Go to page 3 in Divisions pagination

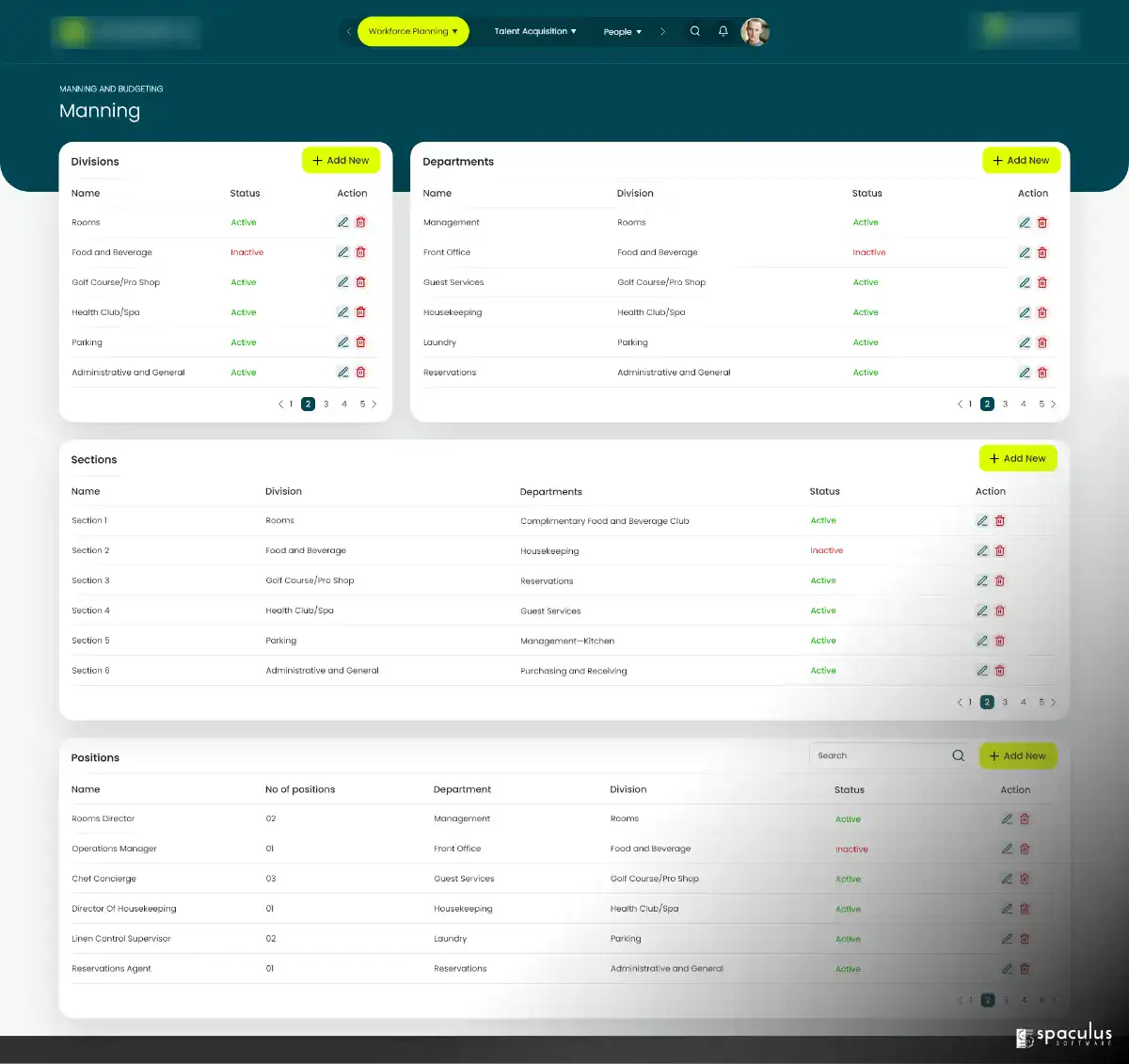pyautogui.click(x=326, y=404)
